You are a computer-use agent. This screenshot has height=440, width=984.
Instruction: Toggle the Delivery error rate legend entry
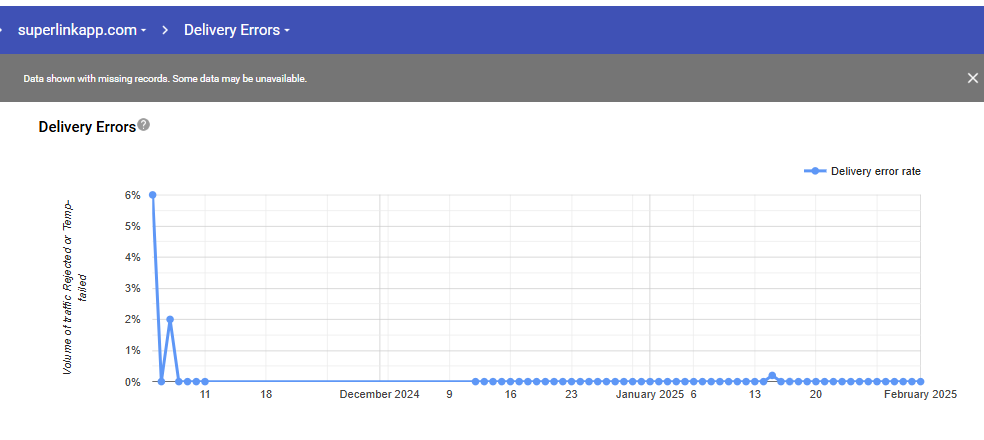click(x=875, y=171)
